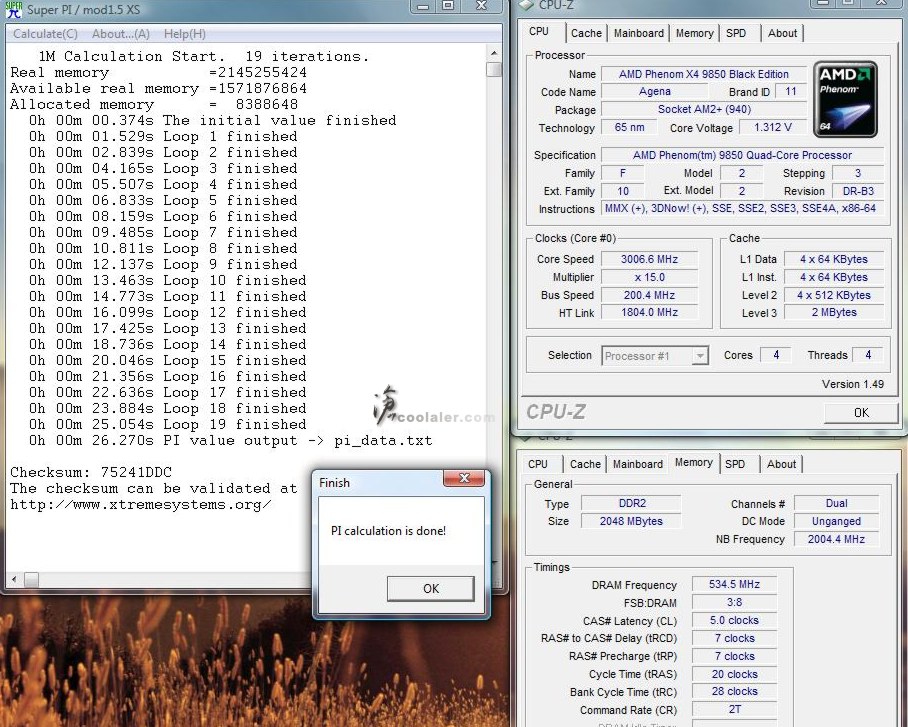Click the CPU-Z title bar icon
This screenshot has width=908, height=727.
525,5
